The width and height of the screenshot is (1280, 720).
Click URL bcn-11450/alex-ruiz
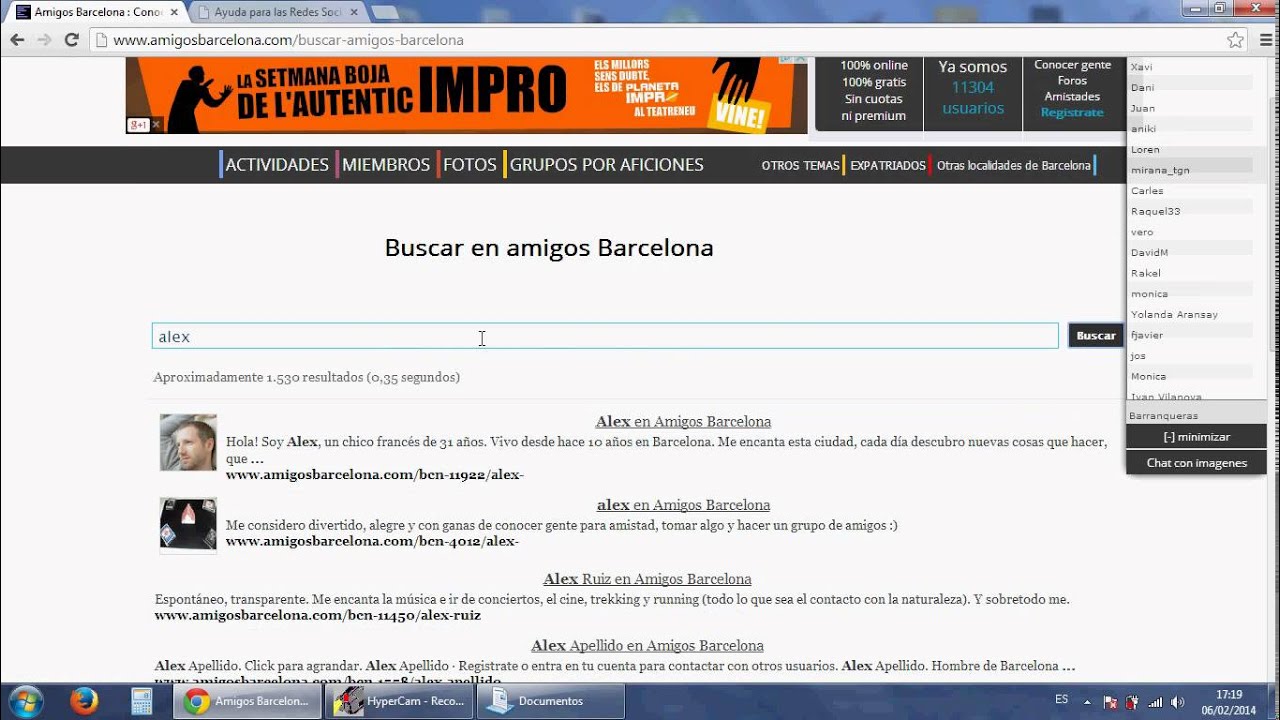pyautogui.click(x=318, y=616)
